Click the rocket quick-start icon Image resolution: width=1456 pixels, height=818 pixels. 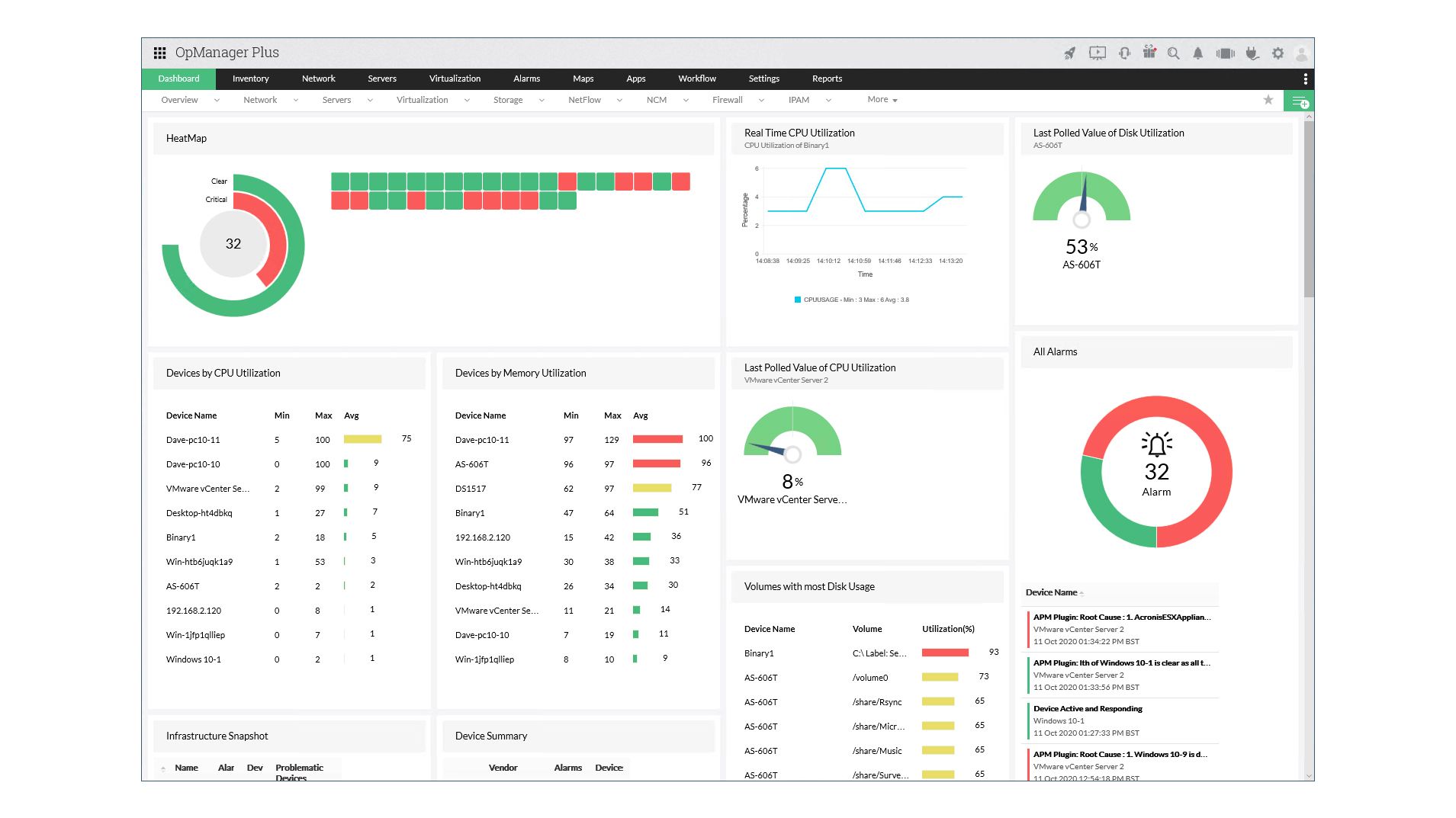(x=1069, y=53)
